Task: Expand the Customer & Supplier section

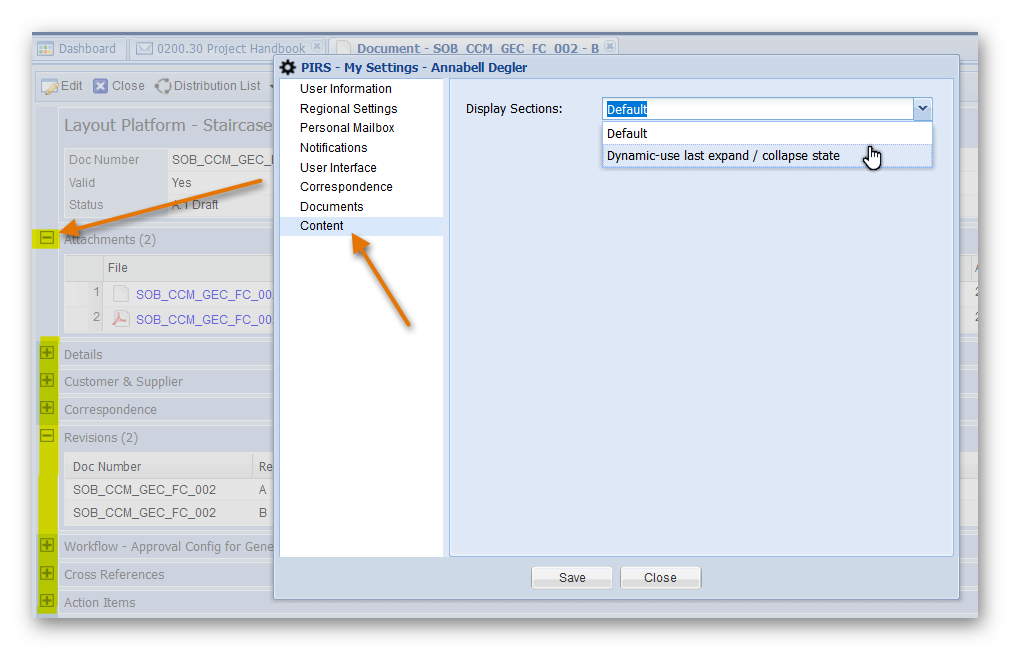Action: (47, 381)
